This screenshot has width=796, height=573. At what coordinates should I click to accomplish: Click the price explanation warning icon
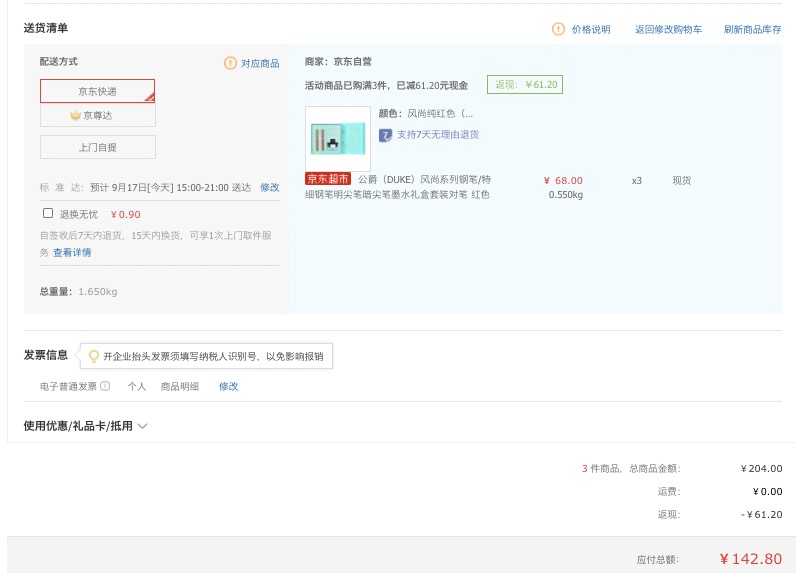coord(558,29)
